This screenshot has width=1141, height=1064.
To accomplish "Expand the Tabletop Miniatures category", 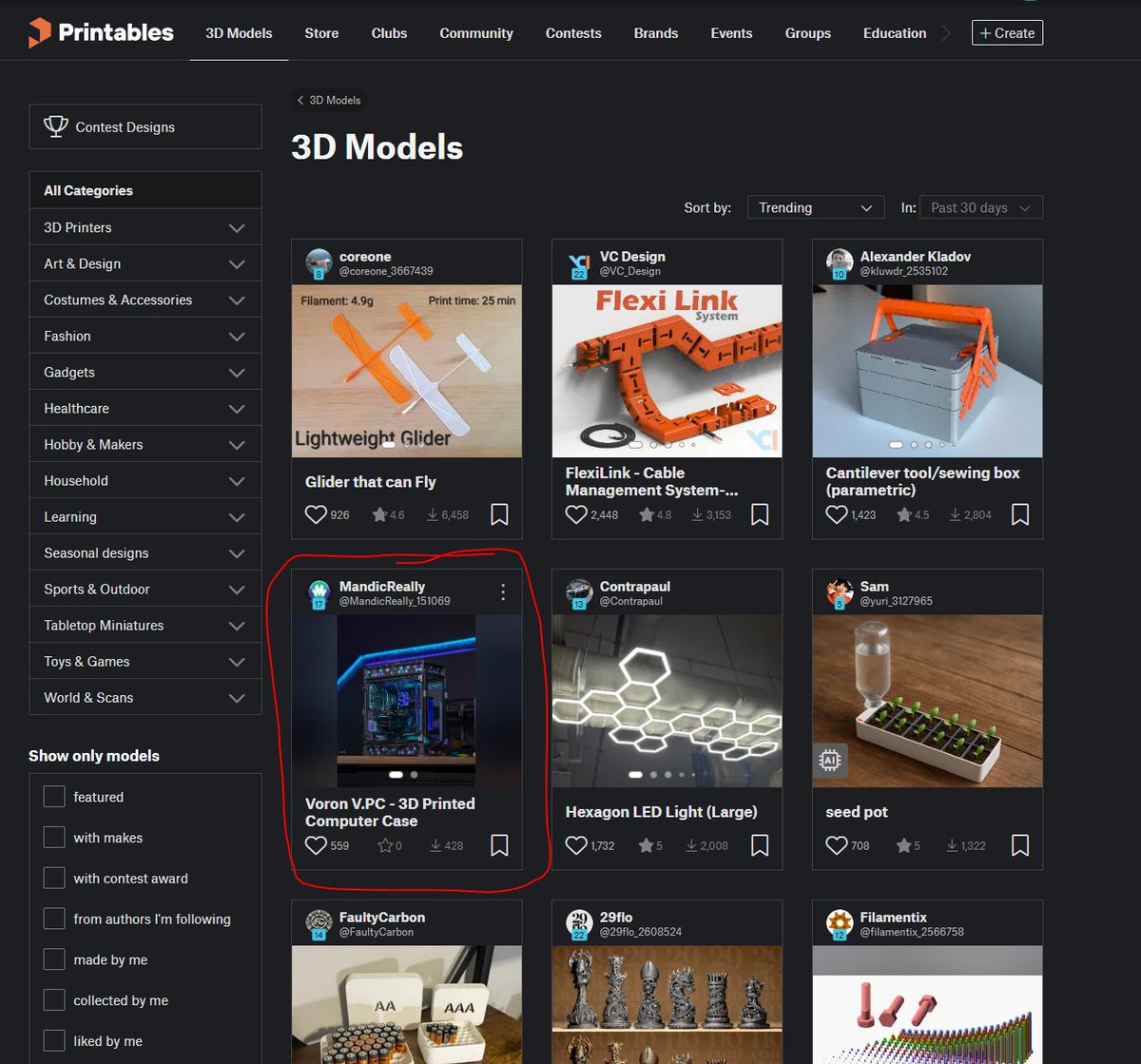I will (237, 626).
